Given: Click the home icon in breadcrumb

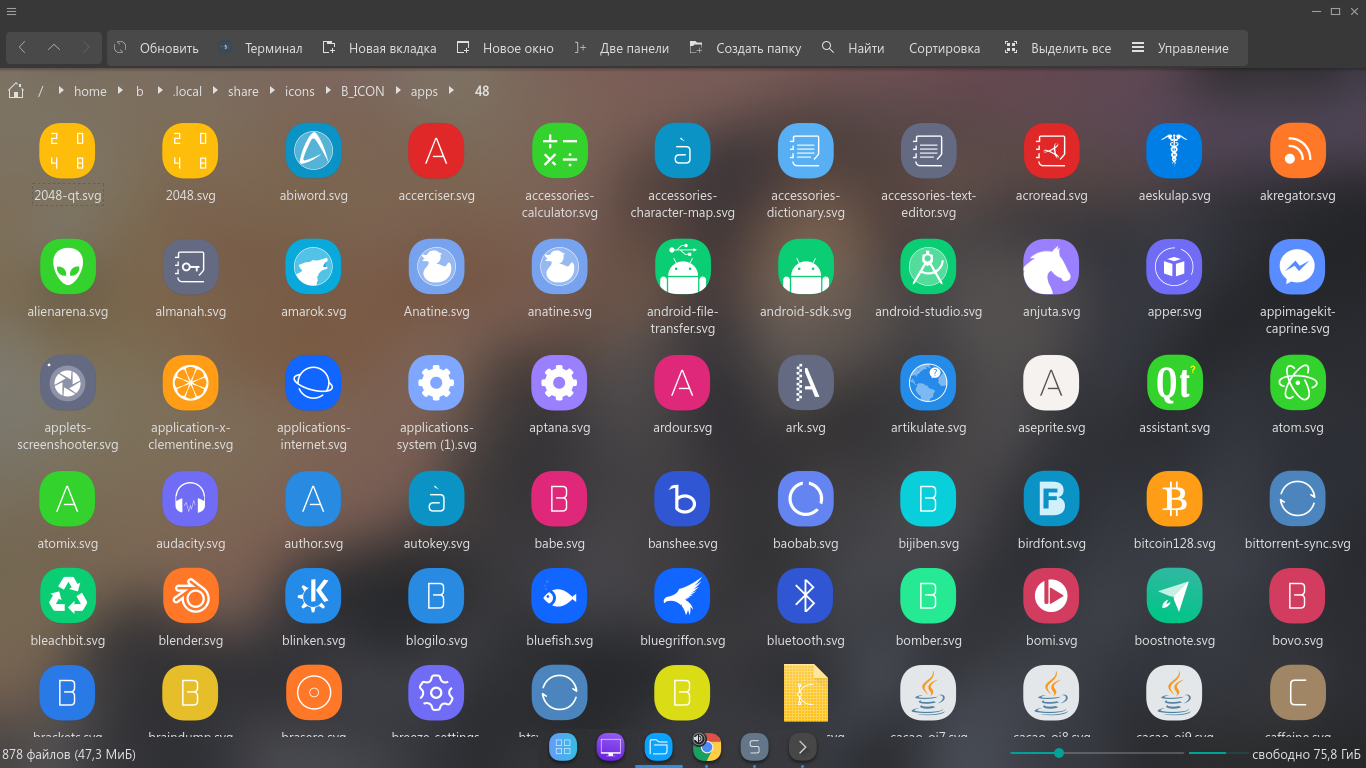Looking at the screenshot, I should point(16,91).
